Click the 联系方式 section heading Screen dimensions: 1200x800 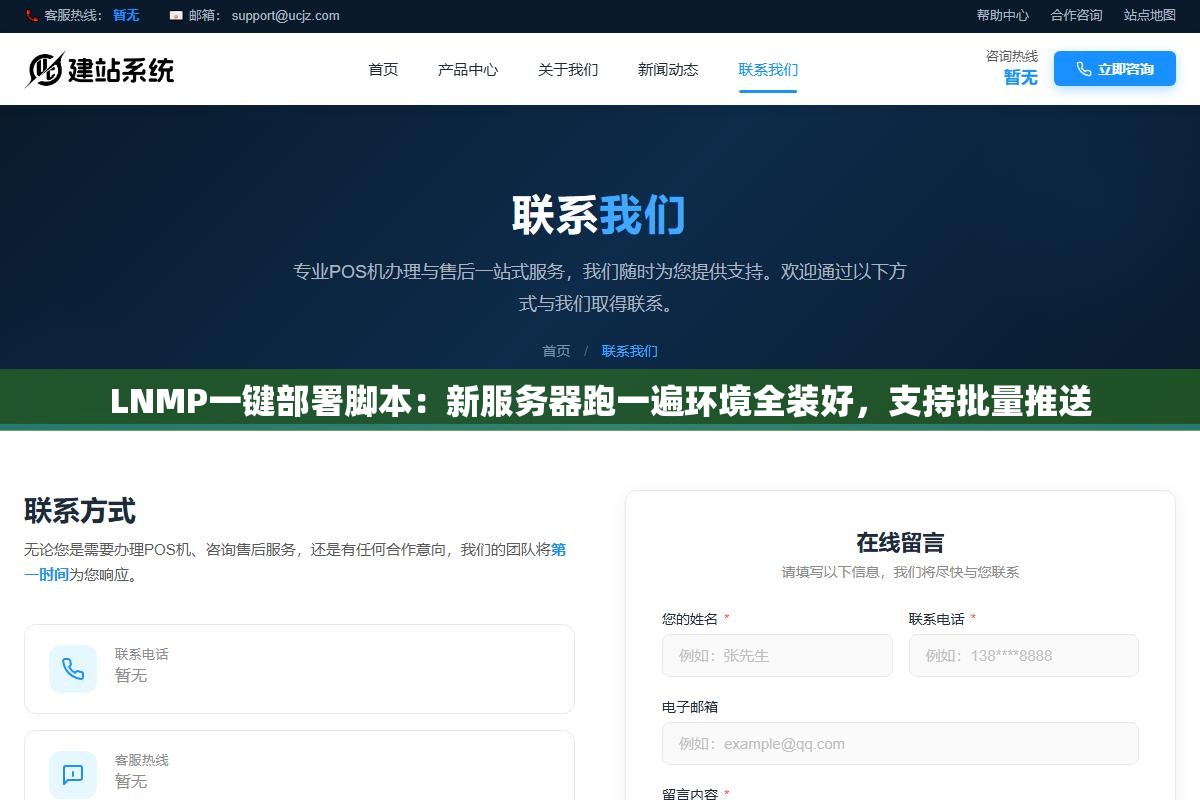[x=80, y=511]
